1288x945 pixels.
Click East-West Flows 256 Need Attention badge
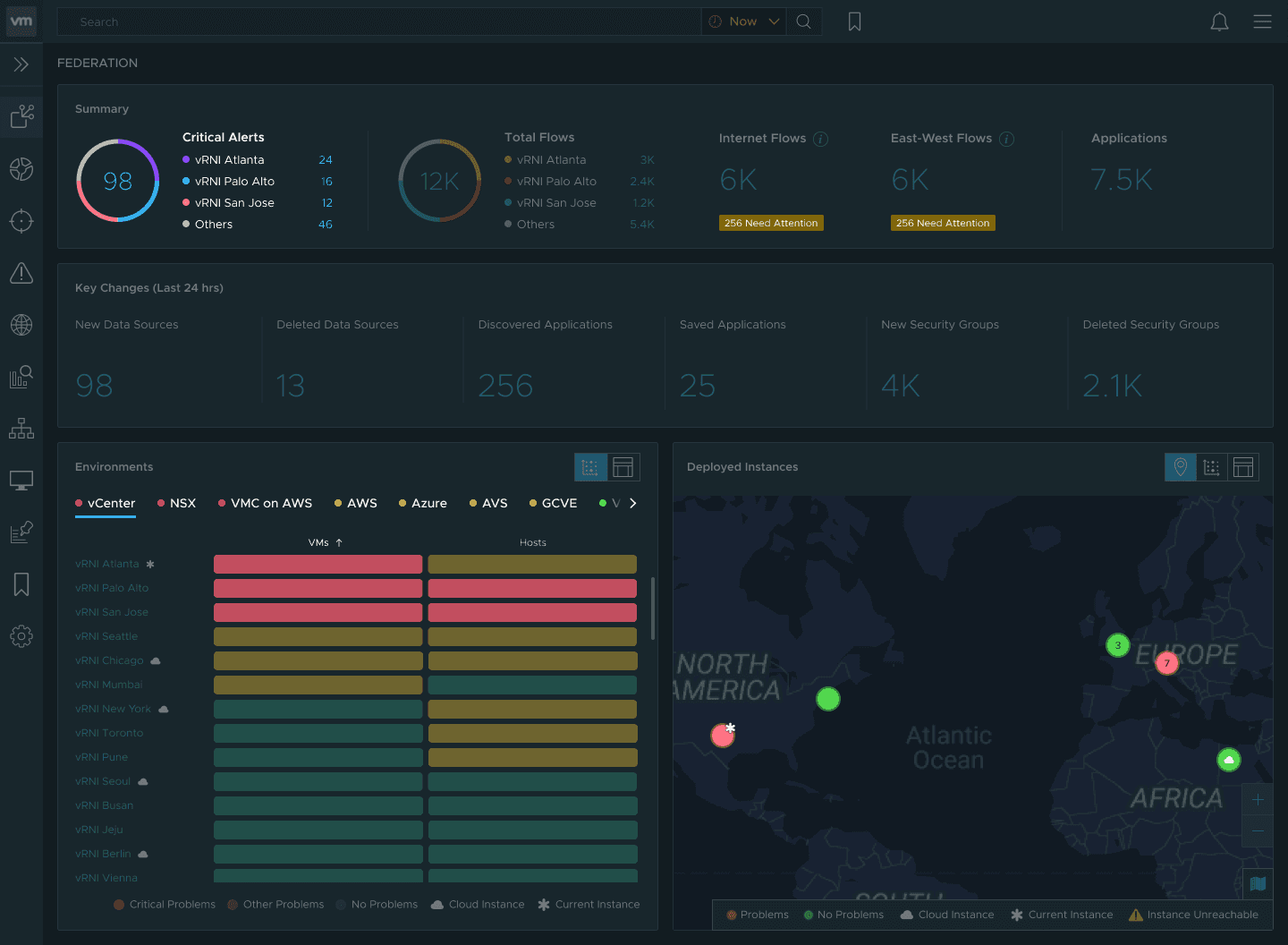coord(943,223)
